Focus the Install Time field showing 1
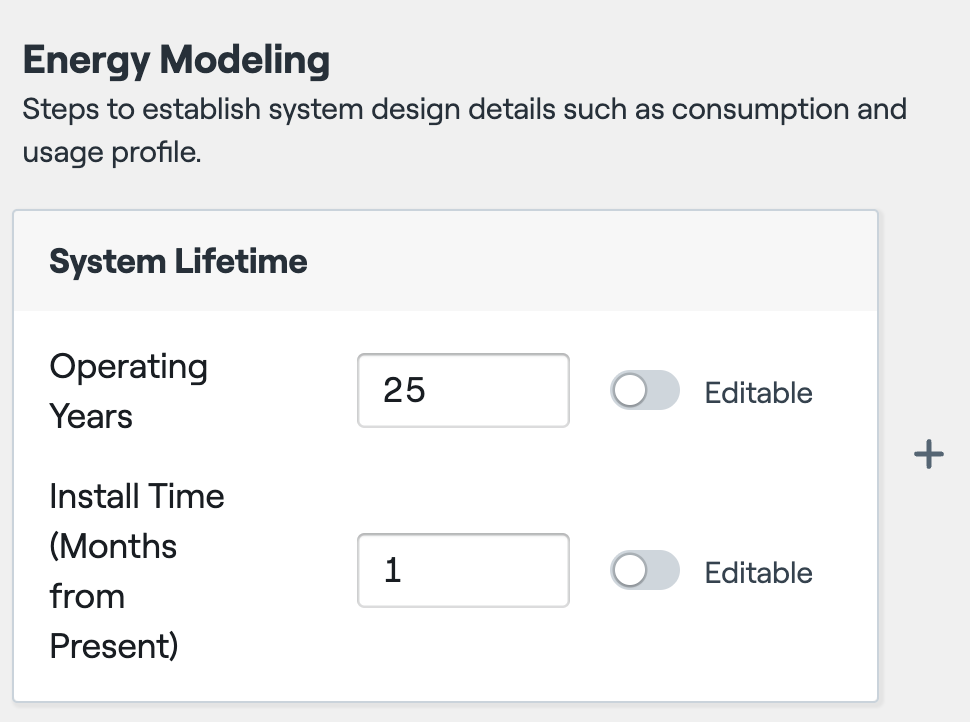The image size is (970, 722). (463, 570)
